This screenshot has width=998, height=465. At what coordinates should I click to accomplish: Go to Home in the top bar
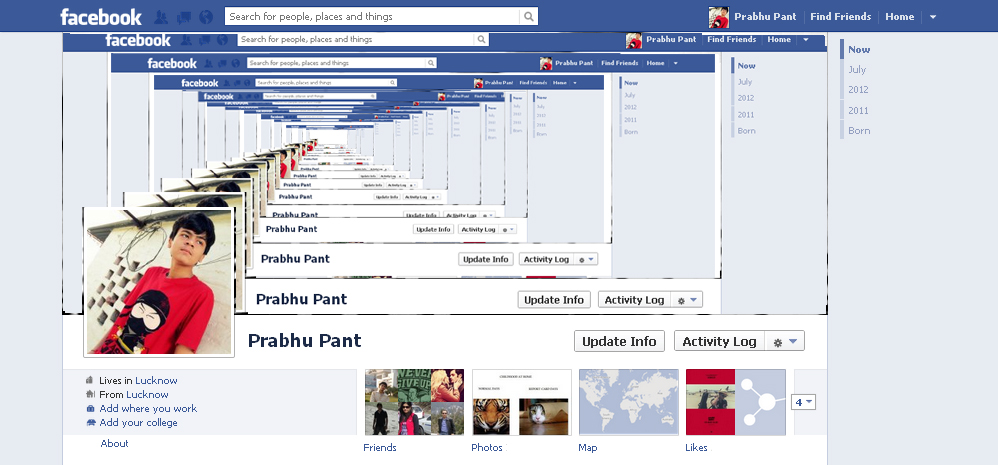click(x=899, y=17)
